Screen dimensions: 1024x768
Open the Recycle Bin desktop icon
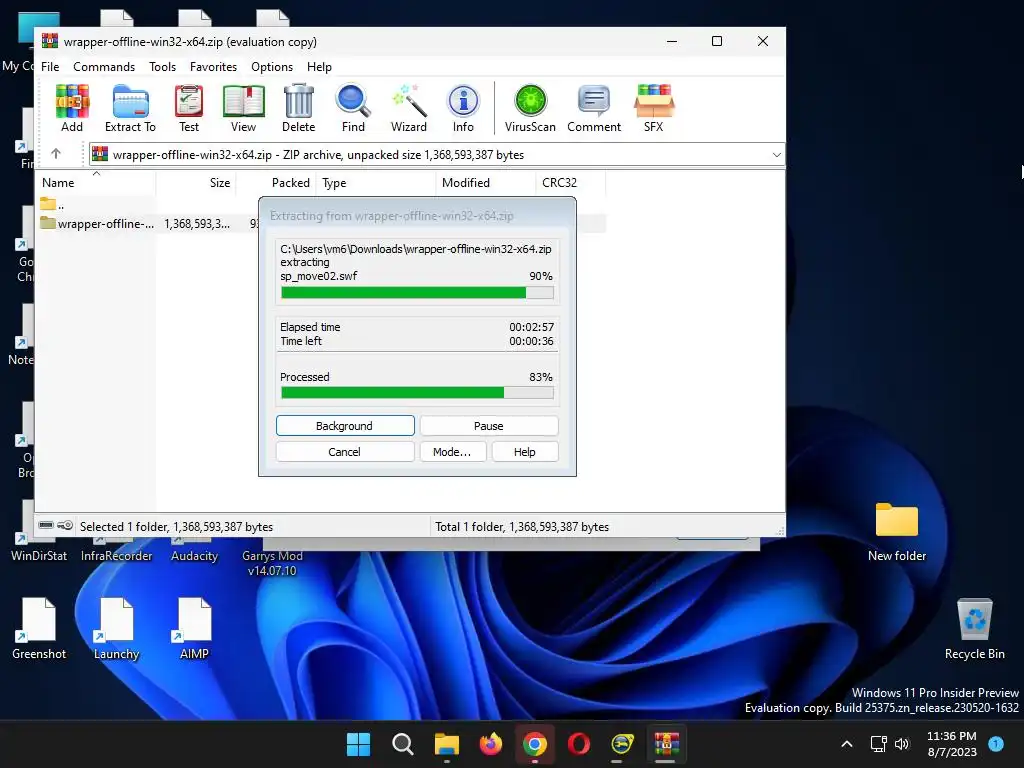(974, 628)
